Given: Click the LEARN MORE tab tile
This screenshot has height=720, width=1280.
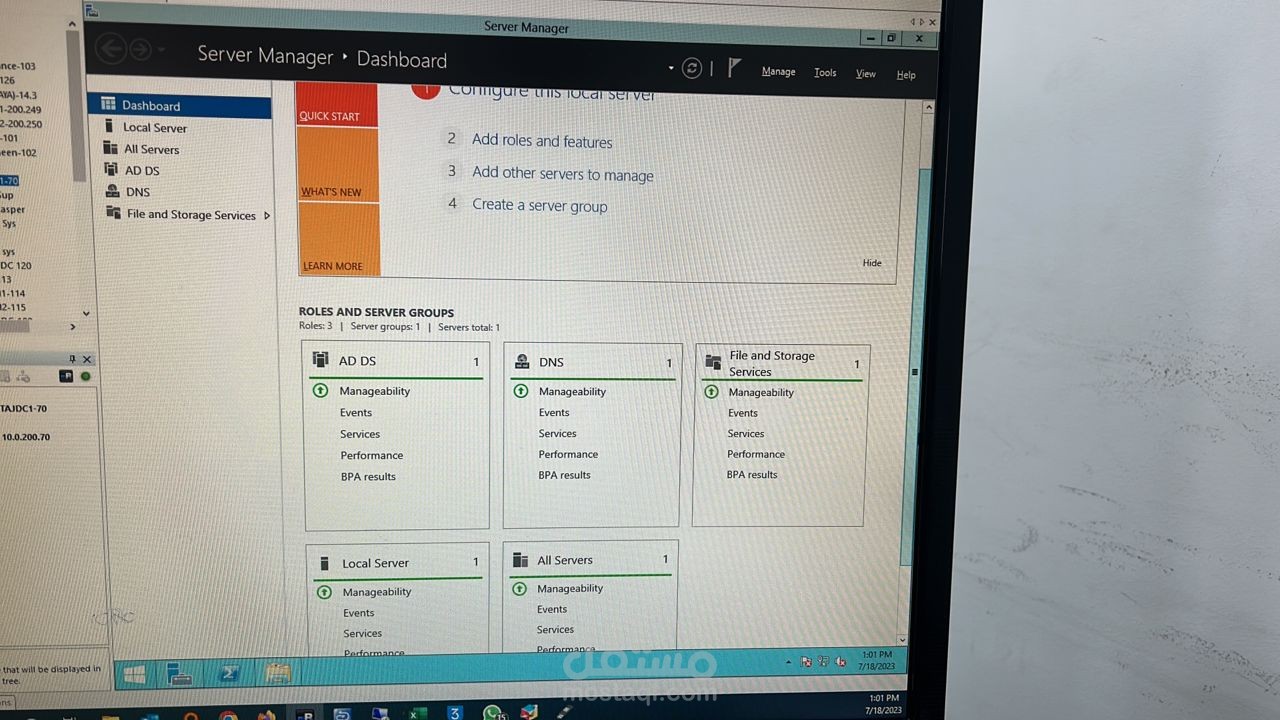Looking at the screenshot, I should click(340, 240).
